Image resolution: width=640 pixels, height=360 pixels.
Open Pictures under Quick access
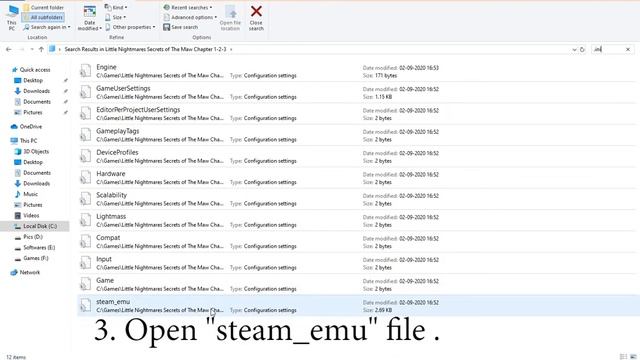pyautogui.click(x=29, y=112)
